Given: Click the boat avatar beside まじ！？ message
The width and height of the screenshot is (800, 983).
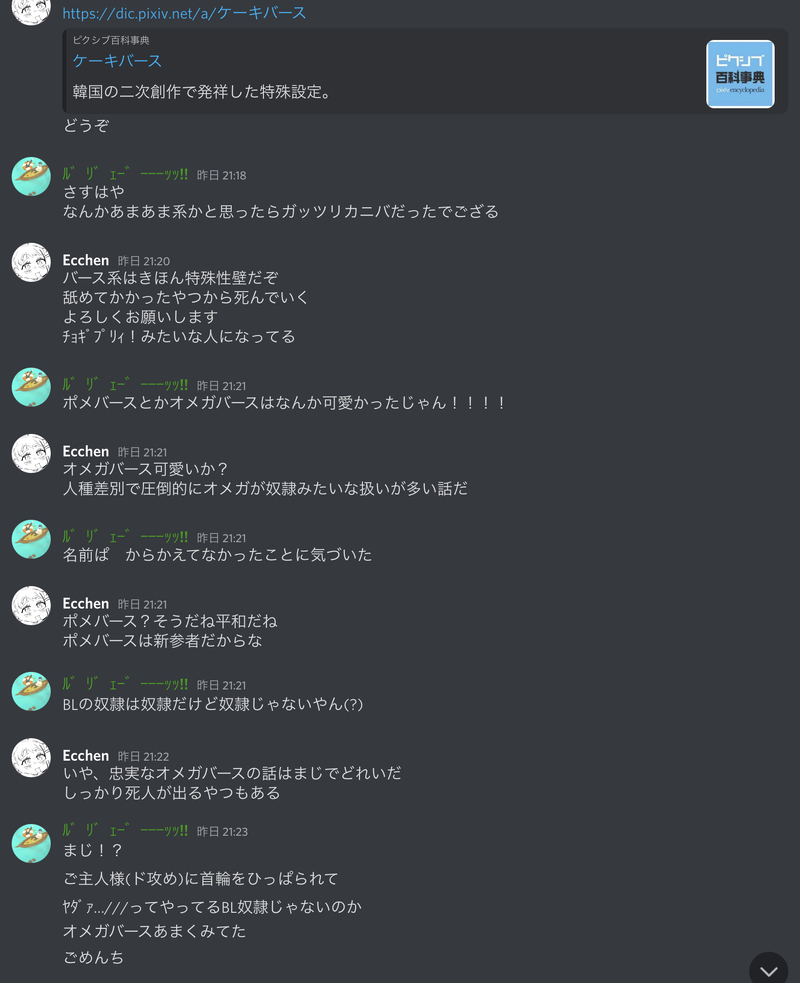Looking at the screenshot, I should [31, 843].
